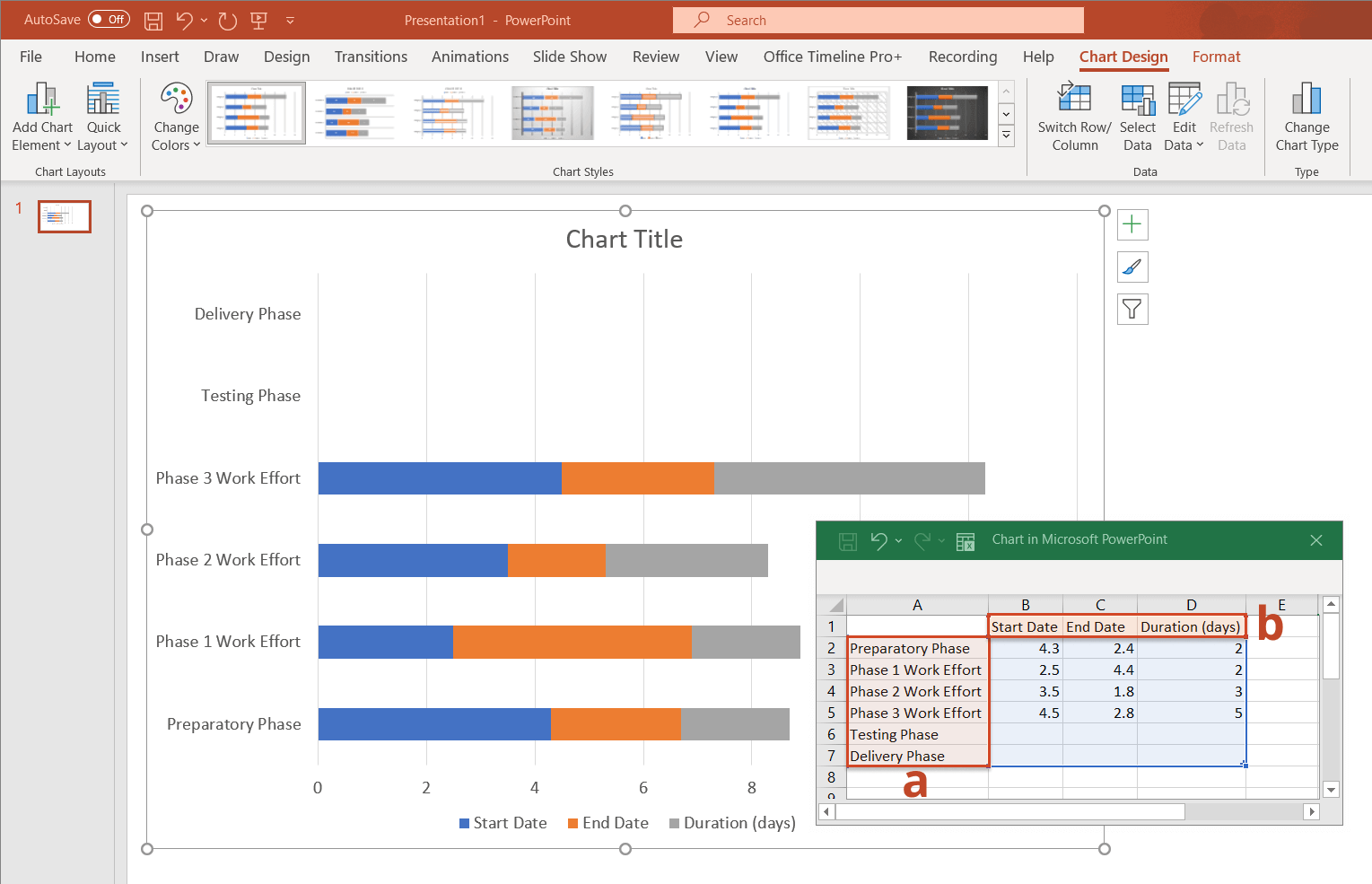Expand the Chart Styles gallery more arrow
This screenshot has width=1372, height=884.
1007,136
